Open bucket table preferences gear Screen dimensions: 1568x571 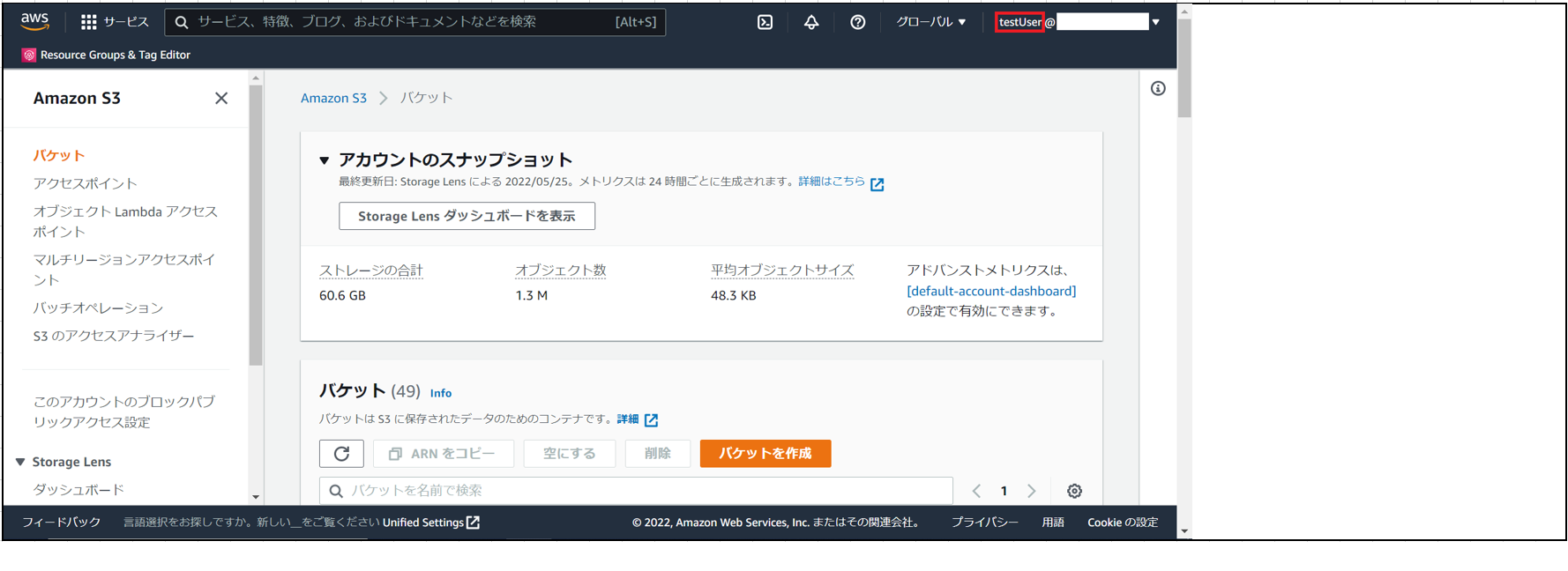click(x=1074, y=491)
